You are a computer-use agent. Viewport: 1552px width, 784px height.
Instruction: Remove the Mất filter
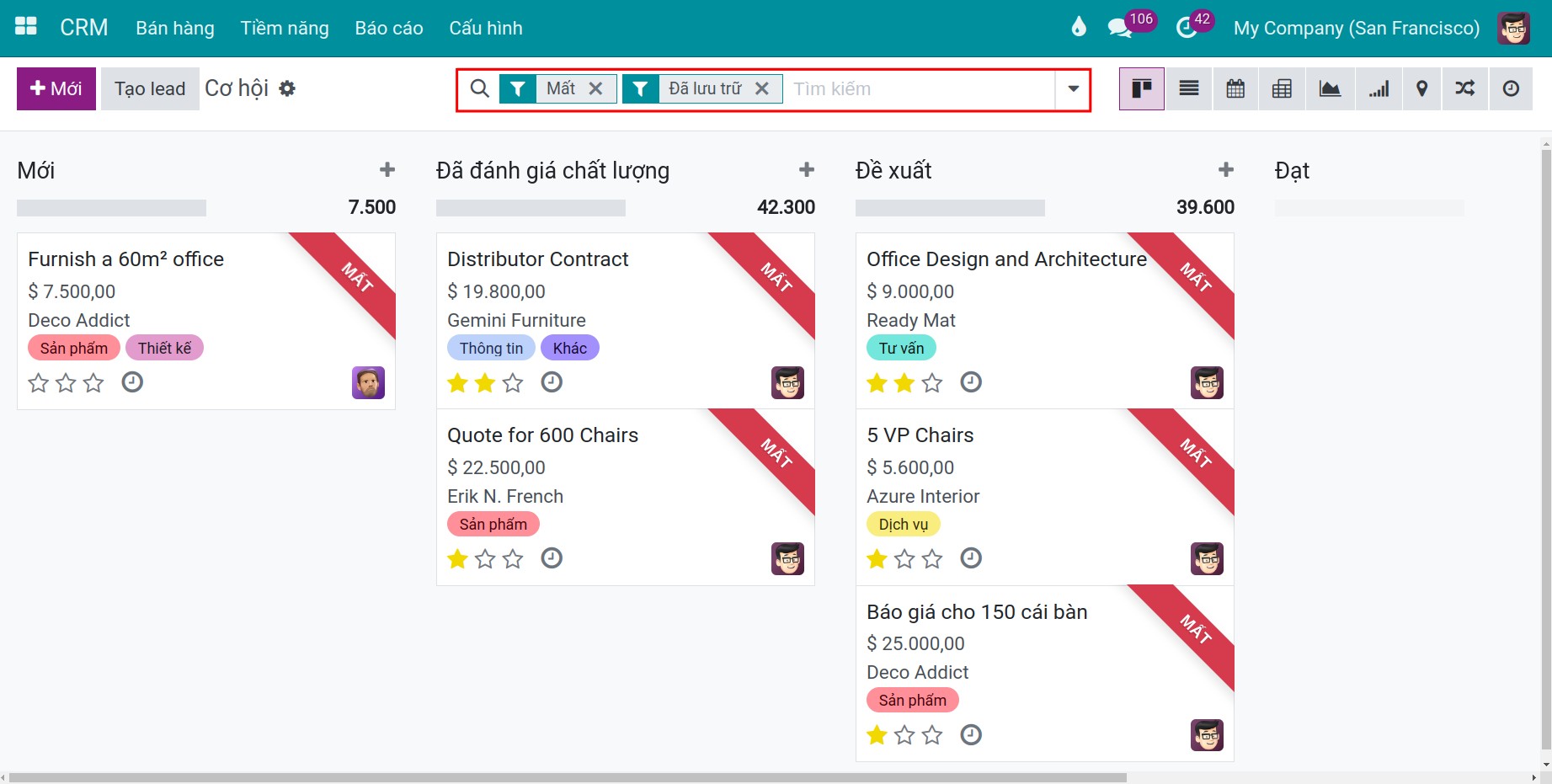point(595,88)
